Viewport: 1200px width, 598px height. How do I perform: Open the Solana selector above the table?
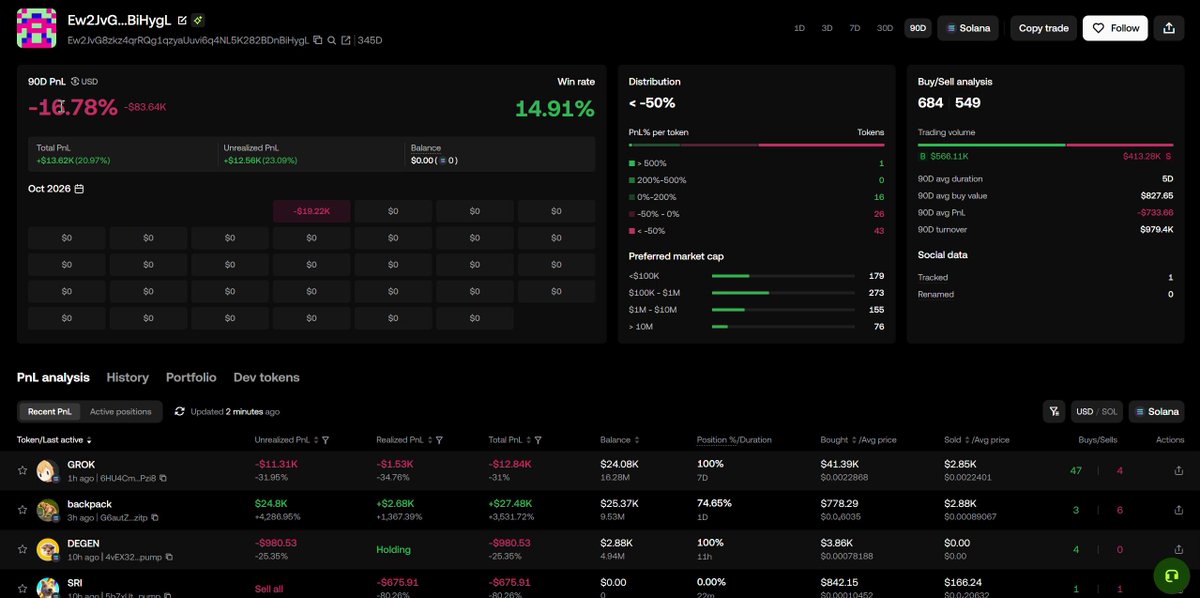click(1157, 411)
